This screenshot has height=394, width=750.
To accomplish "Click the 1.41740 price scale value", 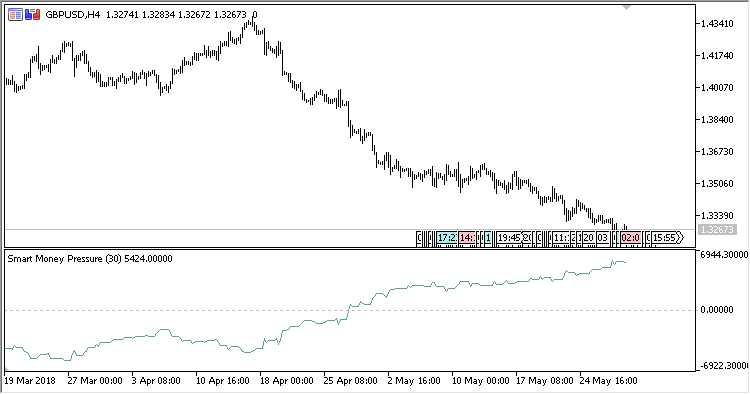I will (x=717, y=55).
